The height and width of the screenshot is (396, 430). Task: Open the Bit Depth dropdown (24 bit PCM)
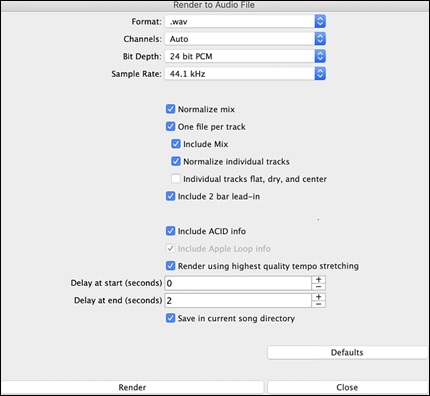pos(245,56)
